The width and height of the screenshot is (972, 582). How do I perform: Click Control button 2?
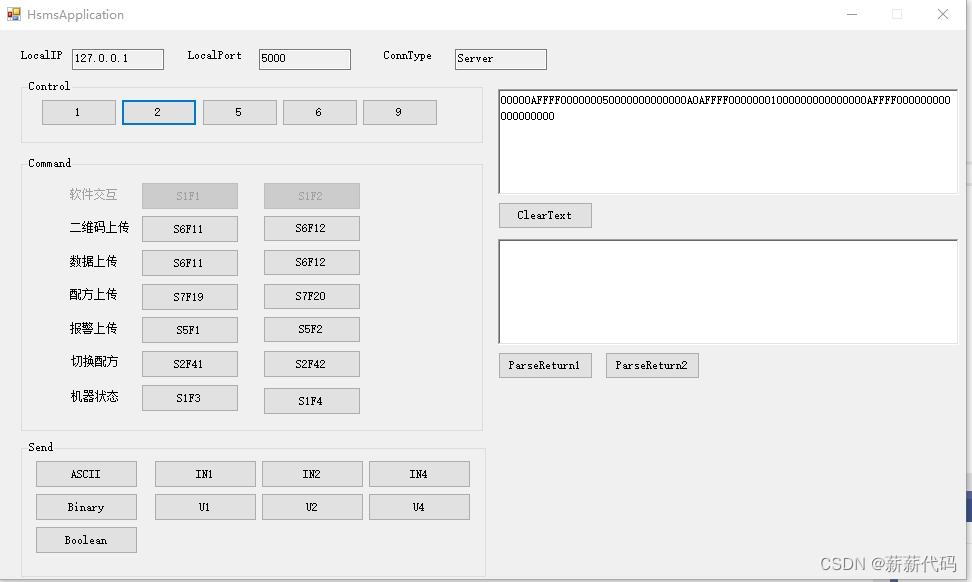159,112
